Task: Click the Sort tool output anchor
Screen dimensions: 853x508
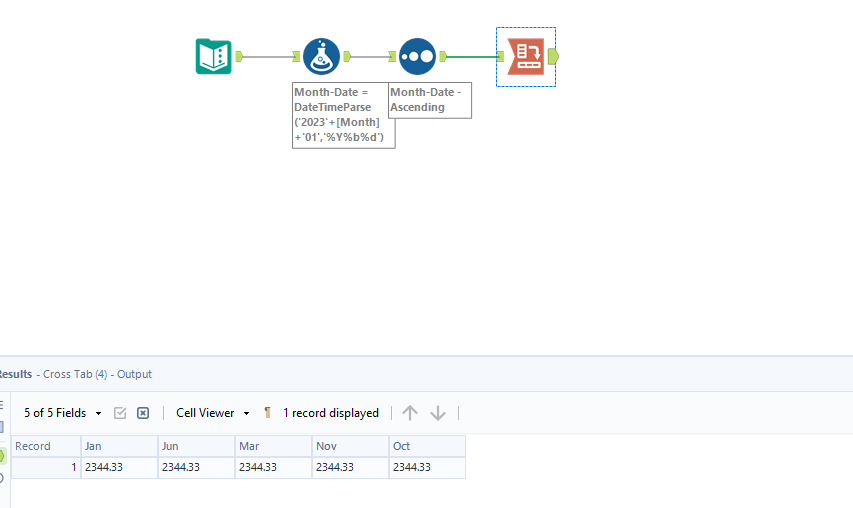Action: [443, 57]
